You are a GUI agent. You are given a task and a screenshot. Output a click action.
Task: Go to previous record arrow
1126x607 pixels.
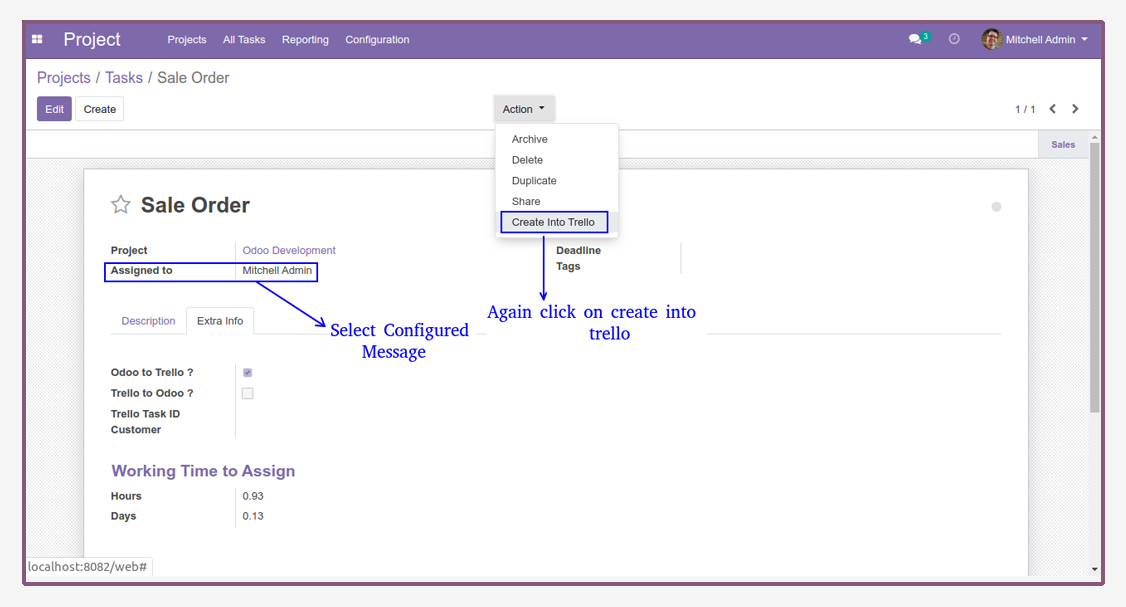point(1053,109)
